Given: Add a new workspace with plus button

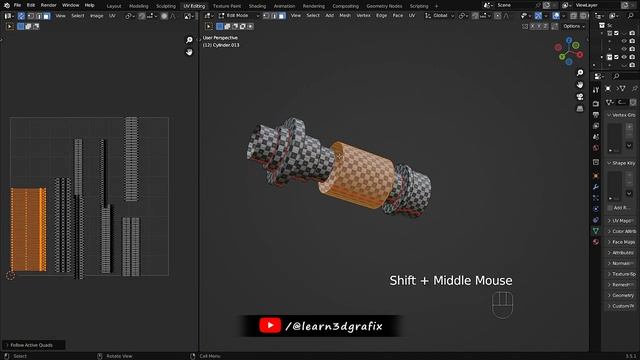Looking at the screenshot, I should pyautogui.click(x=436, y=6).
